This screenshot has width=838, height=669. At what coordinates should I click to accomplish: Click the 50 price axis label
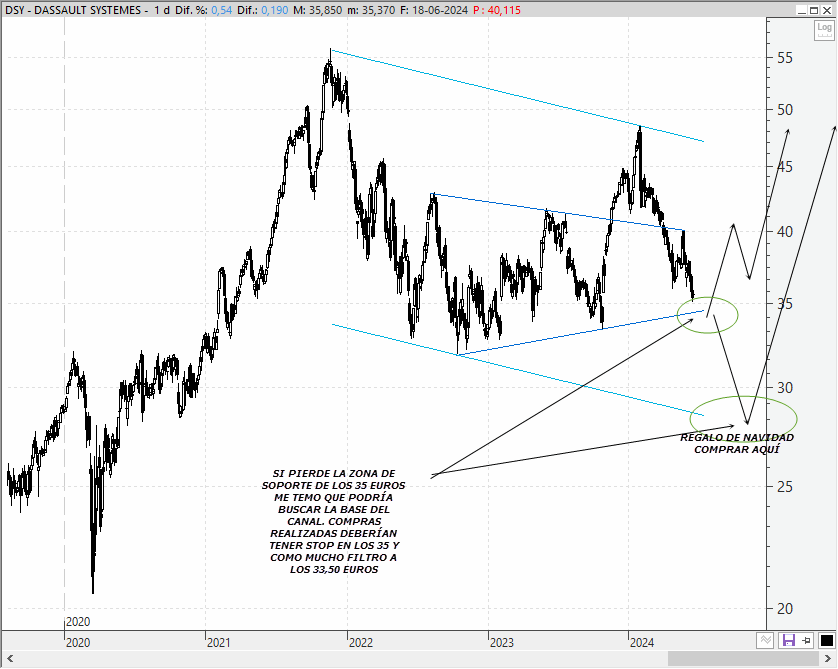(785, 110)
